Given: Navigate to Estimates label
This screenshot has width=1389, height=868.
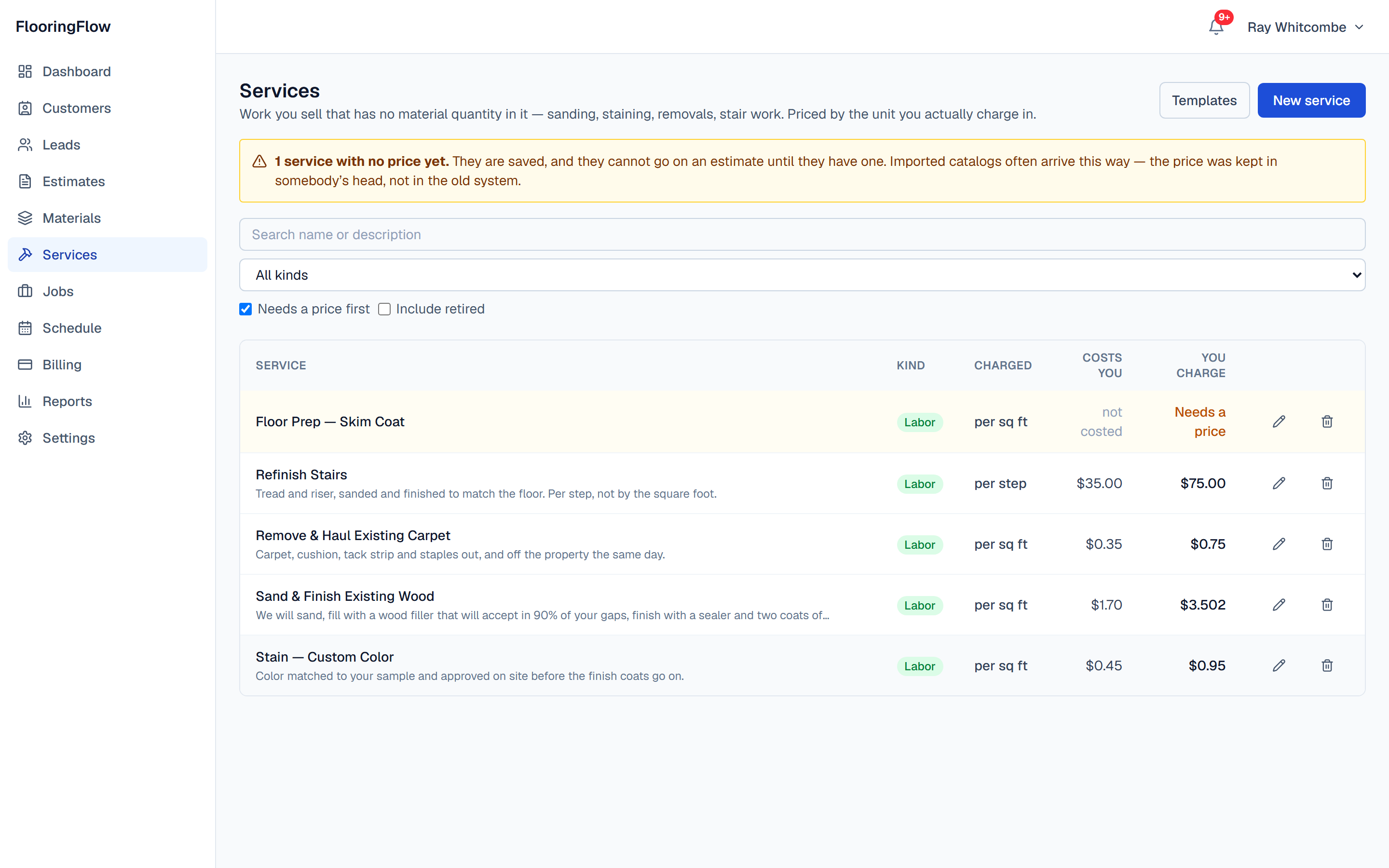Looking at the screenshot, I should [73, 181].
